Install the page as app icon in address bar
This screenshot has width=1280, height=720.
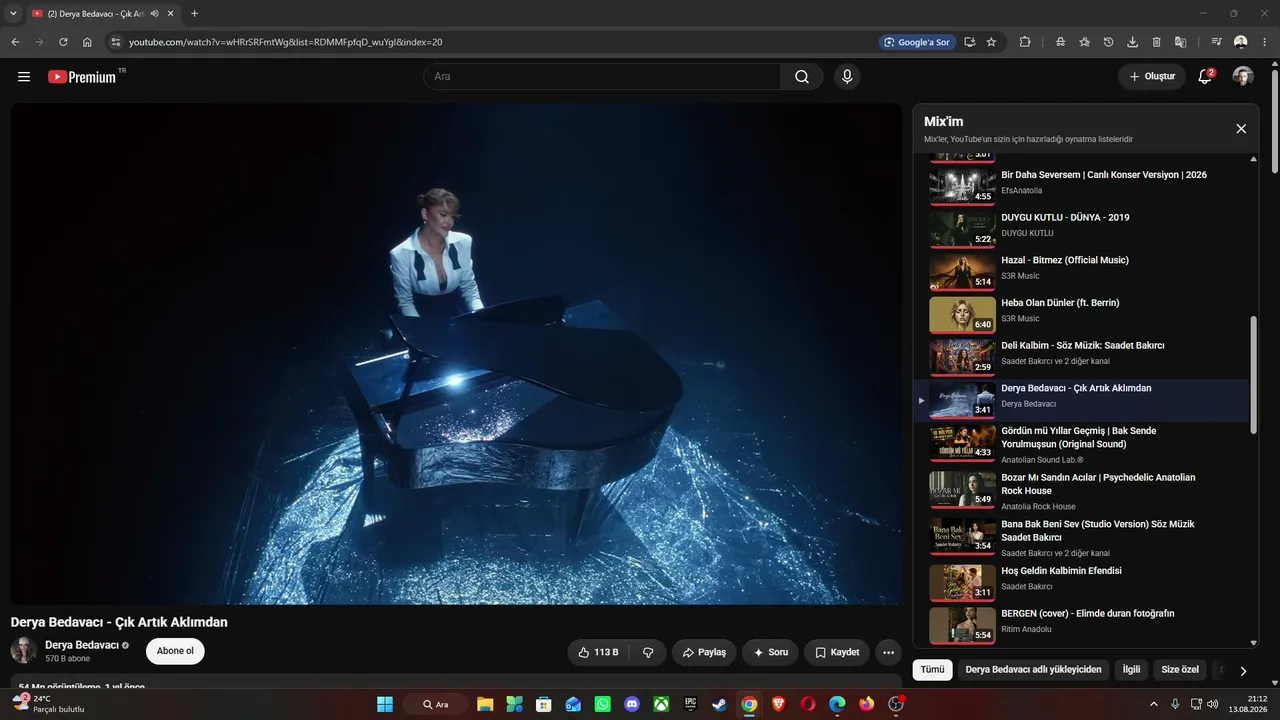pos(969,42)
